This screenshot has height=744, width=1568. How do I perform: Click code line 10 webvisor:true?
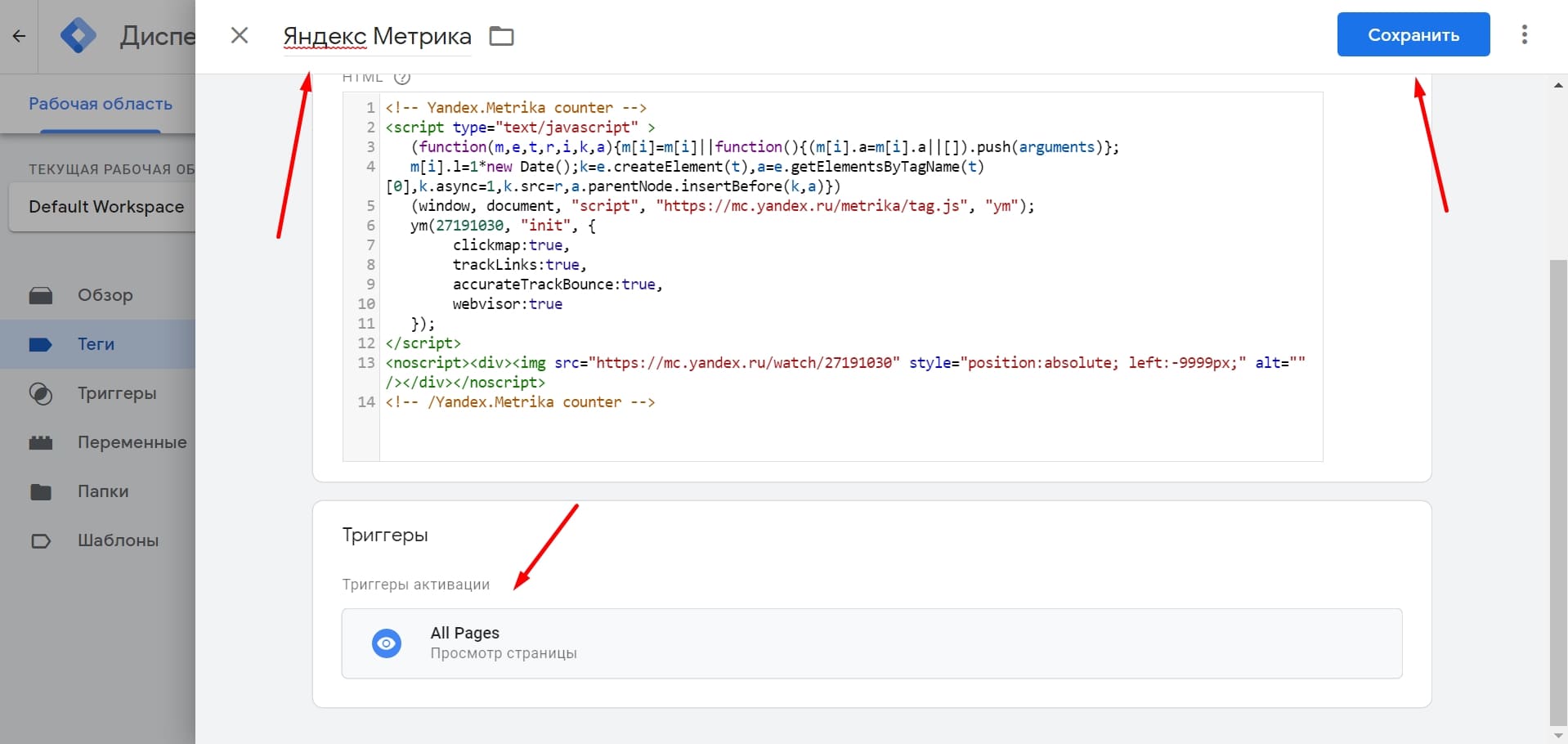(508, 304)
